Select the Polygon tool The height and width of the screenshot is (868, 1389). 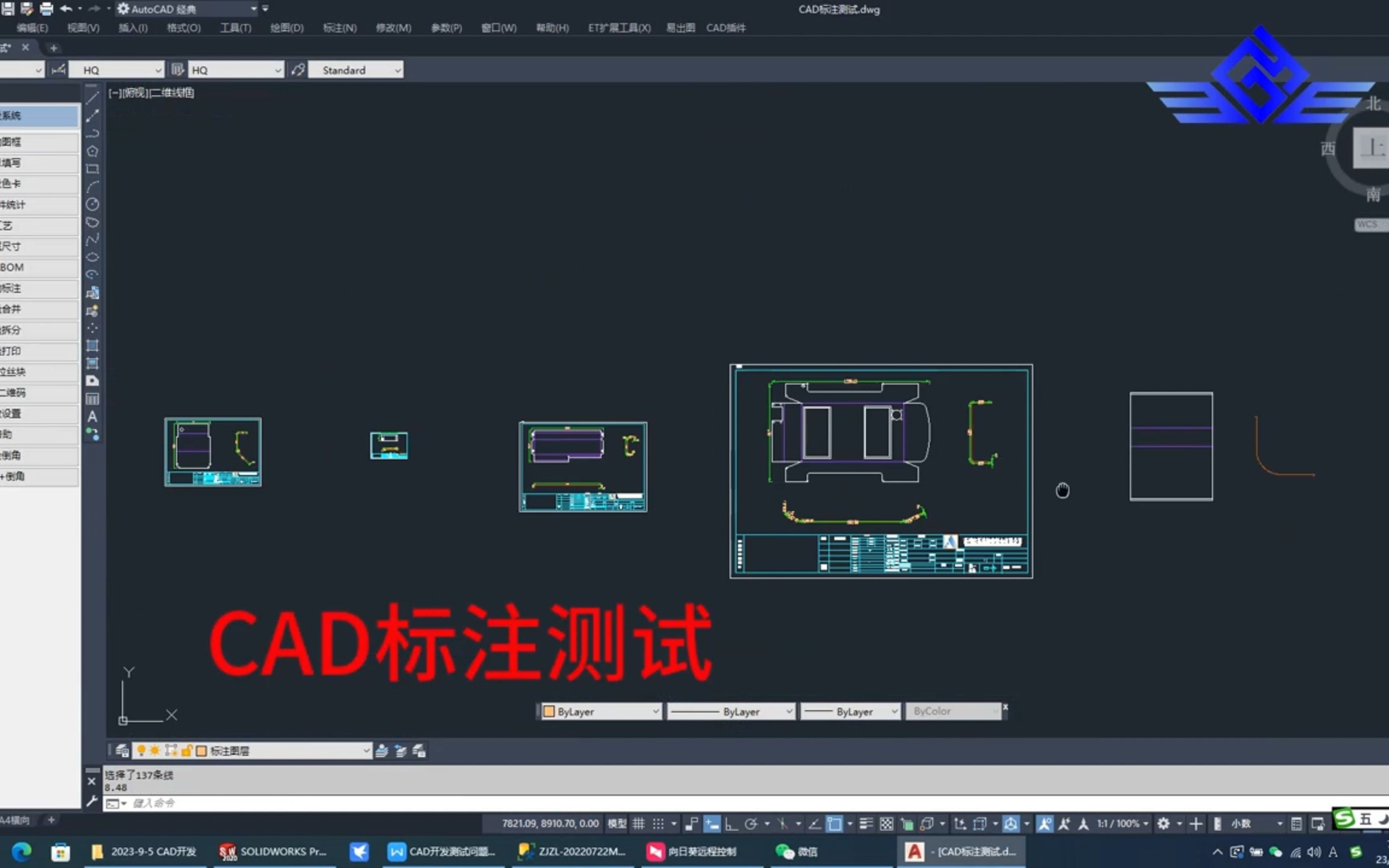tap(92, 151)
